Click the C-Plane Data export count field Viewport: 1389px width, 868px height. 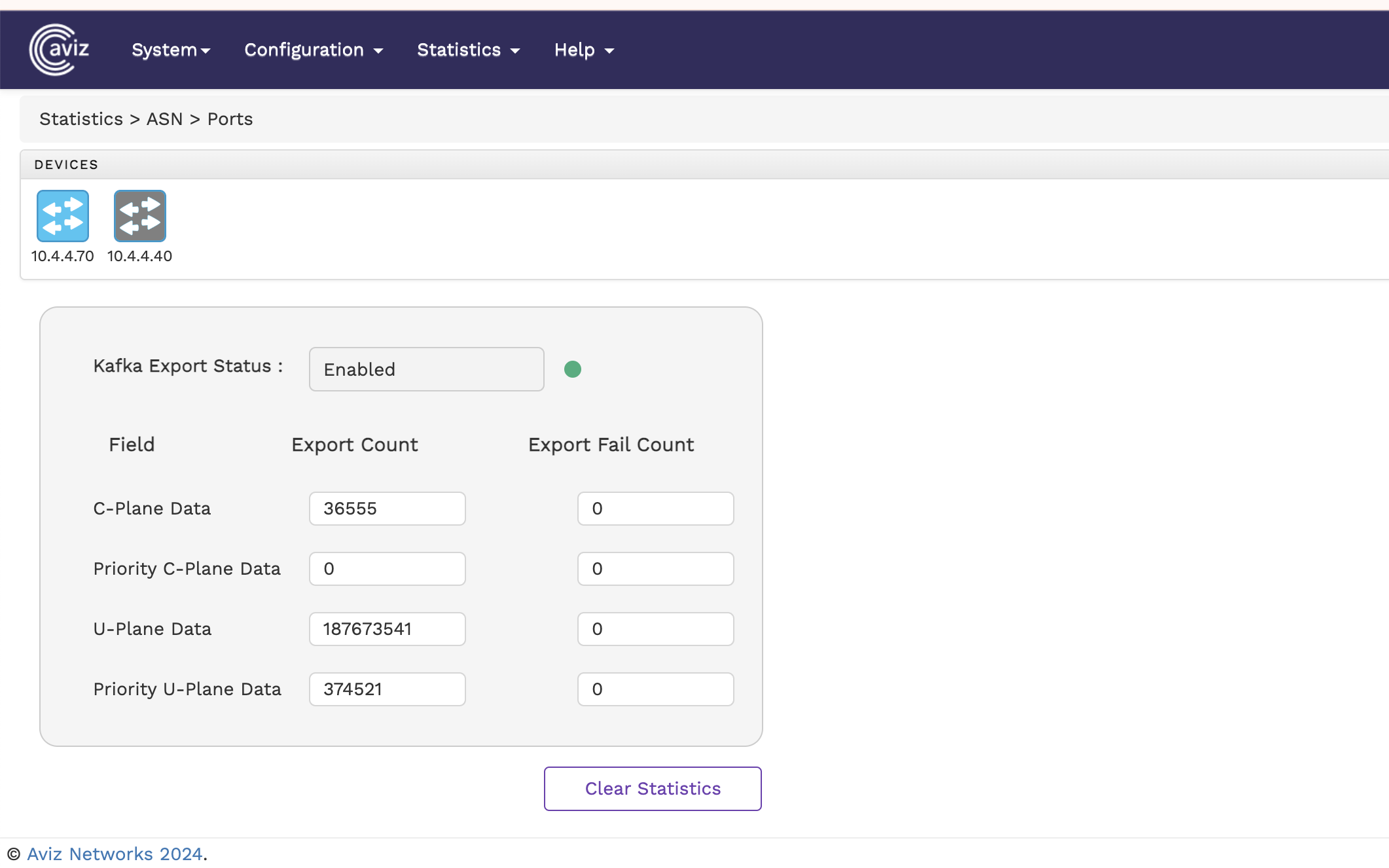(387, 509)
